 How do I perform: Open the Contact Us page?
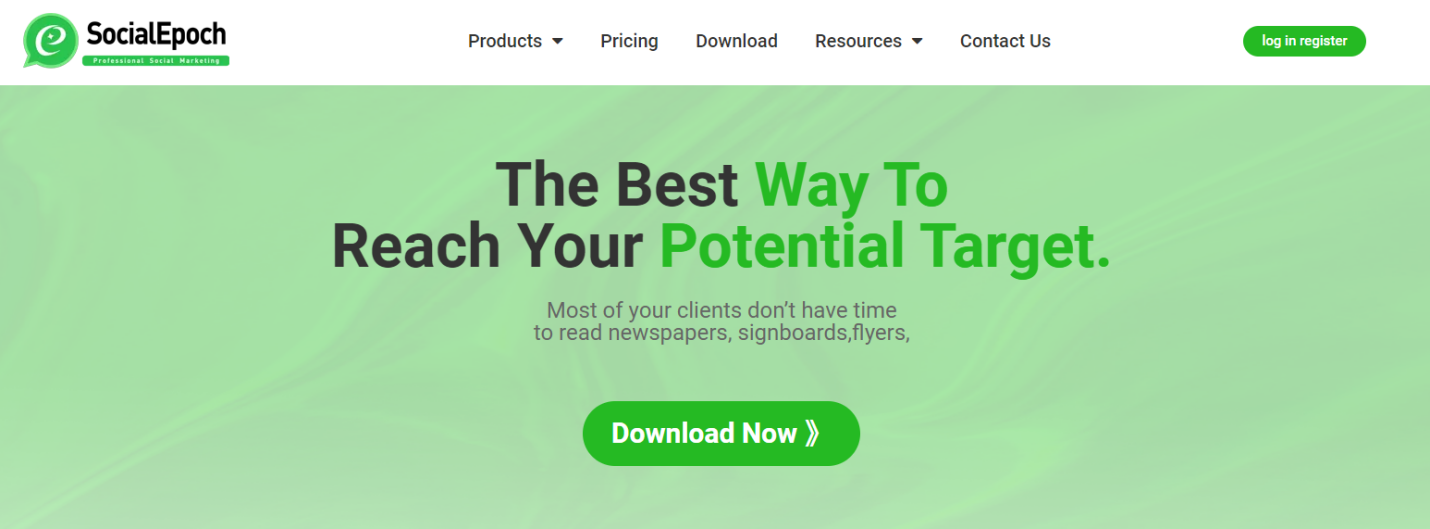coord(1005,41)
